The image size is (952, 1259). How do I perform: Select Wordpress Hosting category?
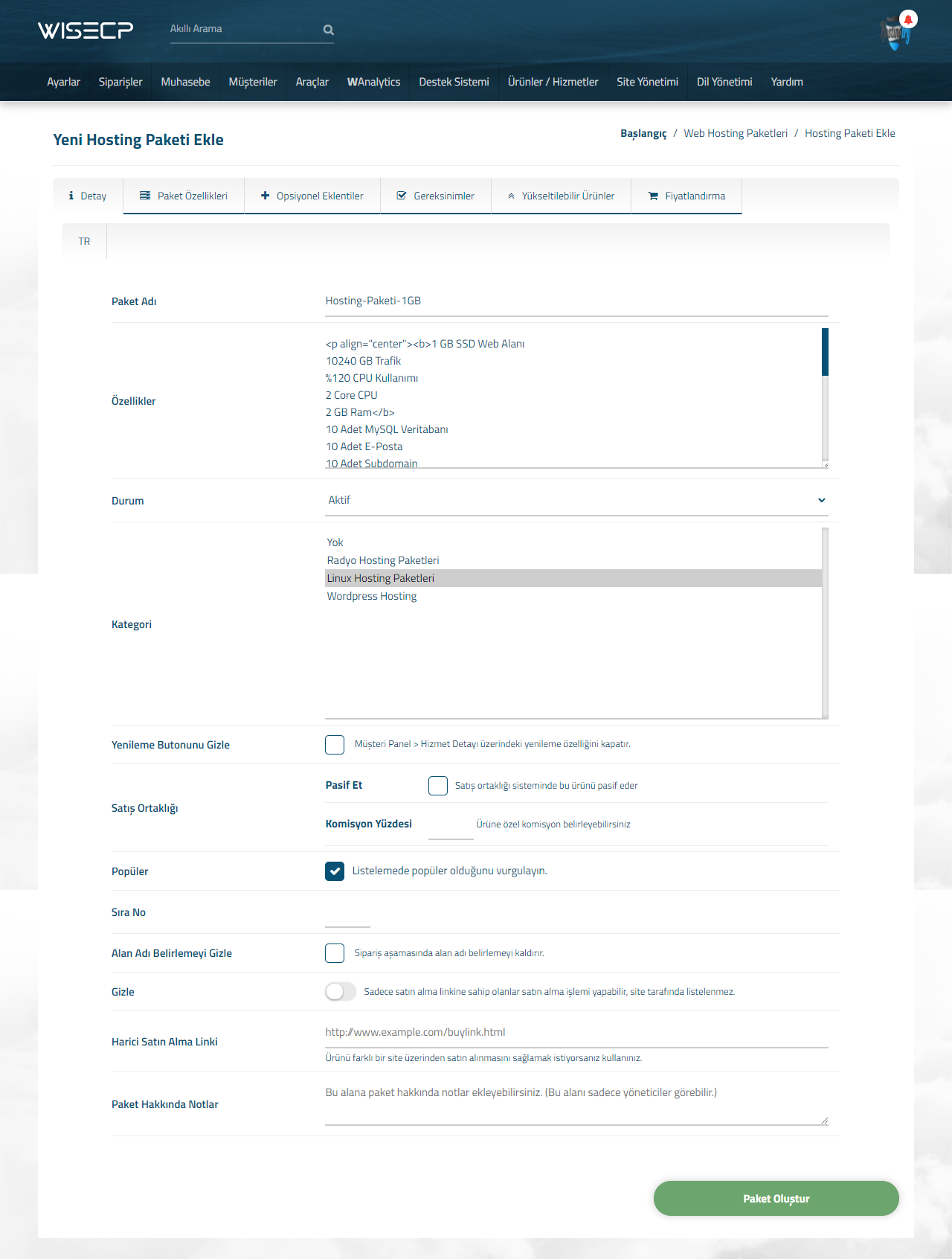(573, 596)
